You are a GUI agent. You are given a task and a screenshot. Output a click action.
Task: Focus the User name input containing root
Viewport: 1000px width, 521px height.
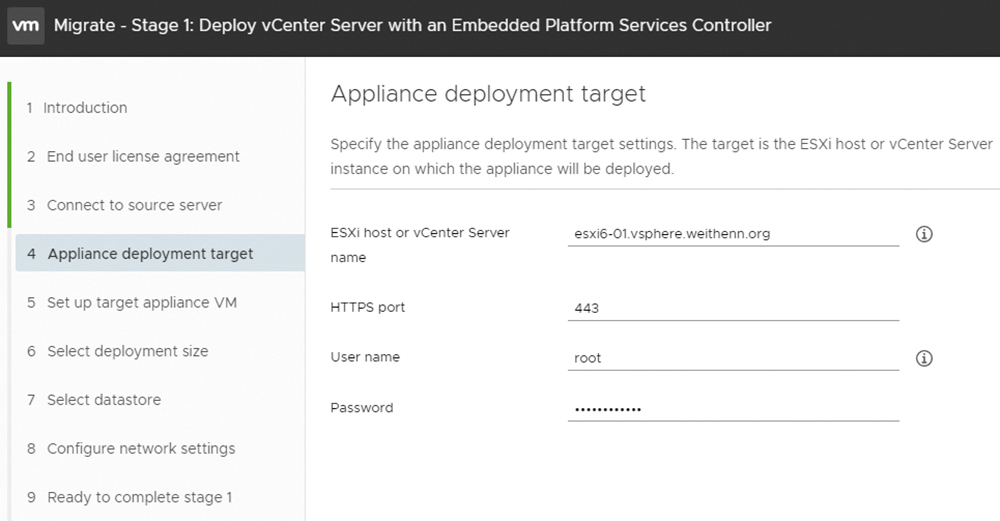(x=733, y=358)
